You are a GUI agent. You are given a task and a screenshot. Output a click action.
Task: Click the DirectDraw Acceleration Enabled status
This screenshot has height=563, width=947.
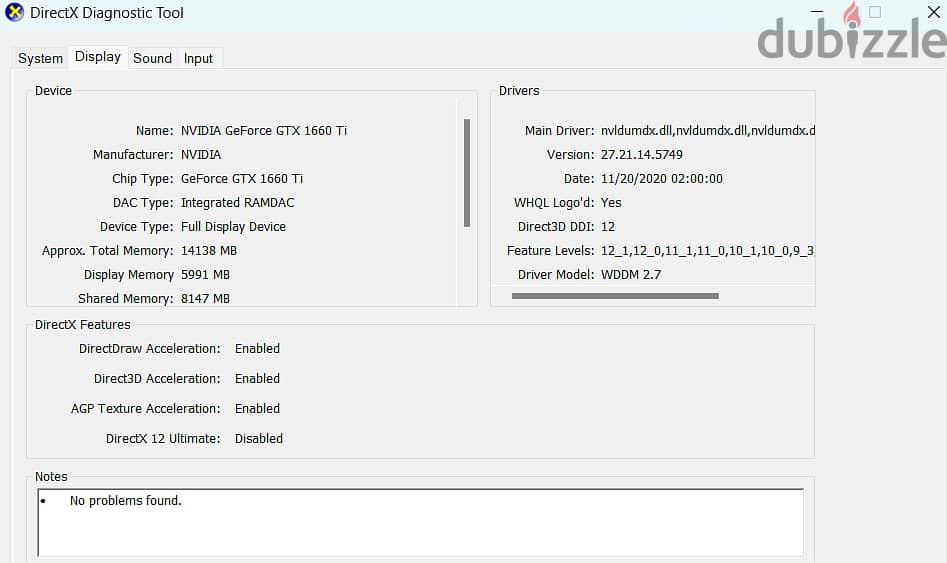257,349
